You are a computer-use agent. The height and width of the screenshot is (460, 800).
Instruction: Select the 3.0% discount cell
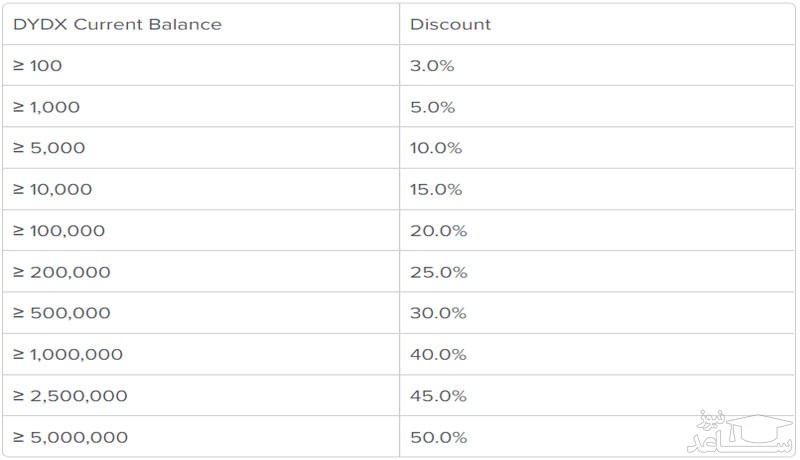tap(432, 65)
